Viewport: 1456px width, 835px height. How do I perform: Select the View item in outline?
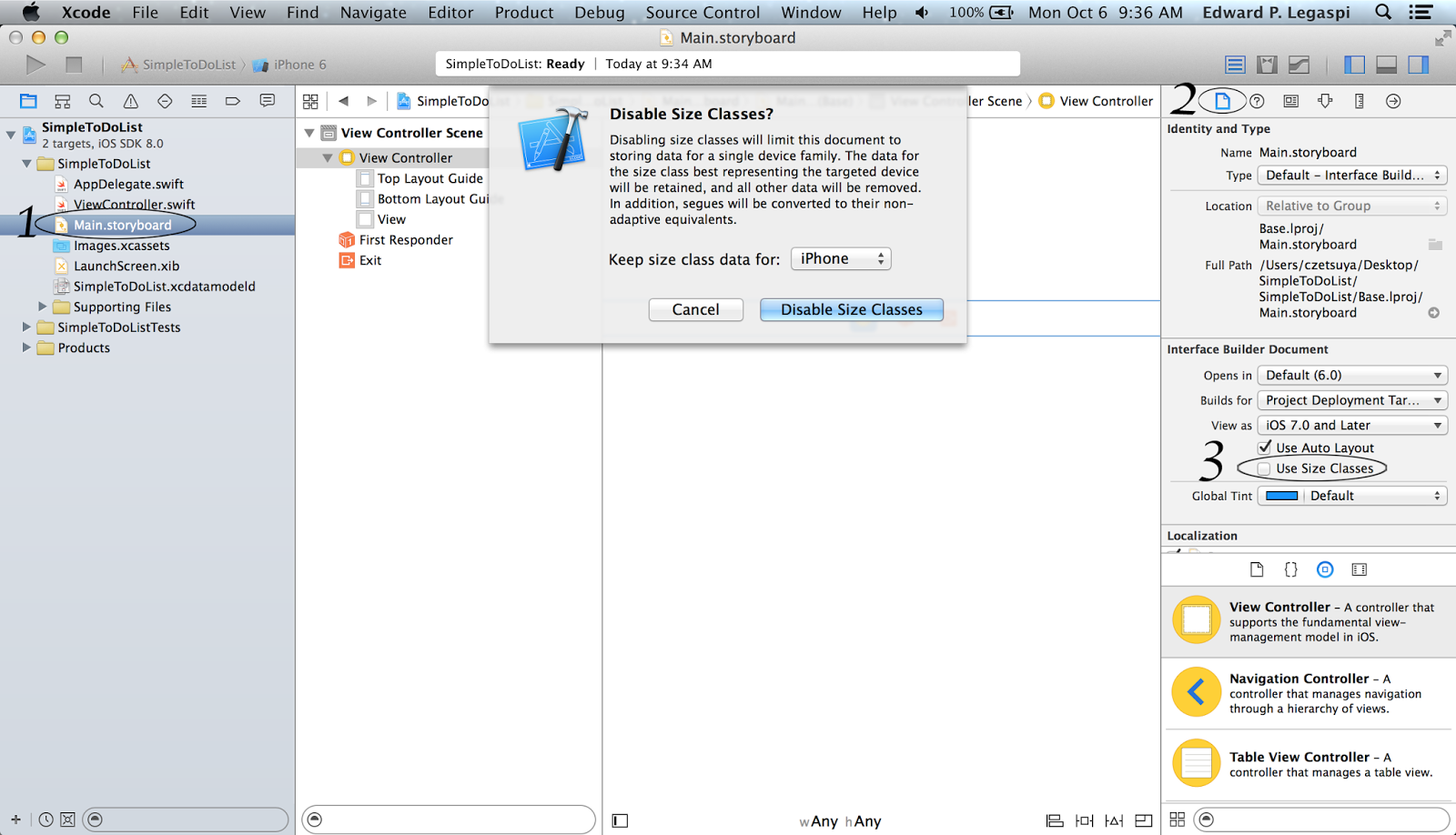pos(391,219)
